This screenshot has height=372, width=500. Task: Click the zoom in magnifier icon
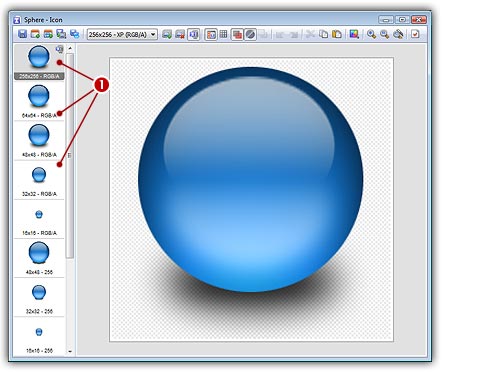371,34
